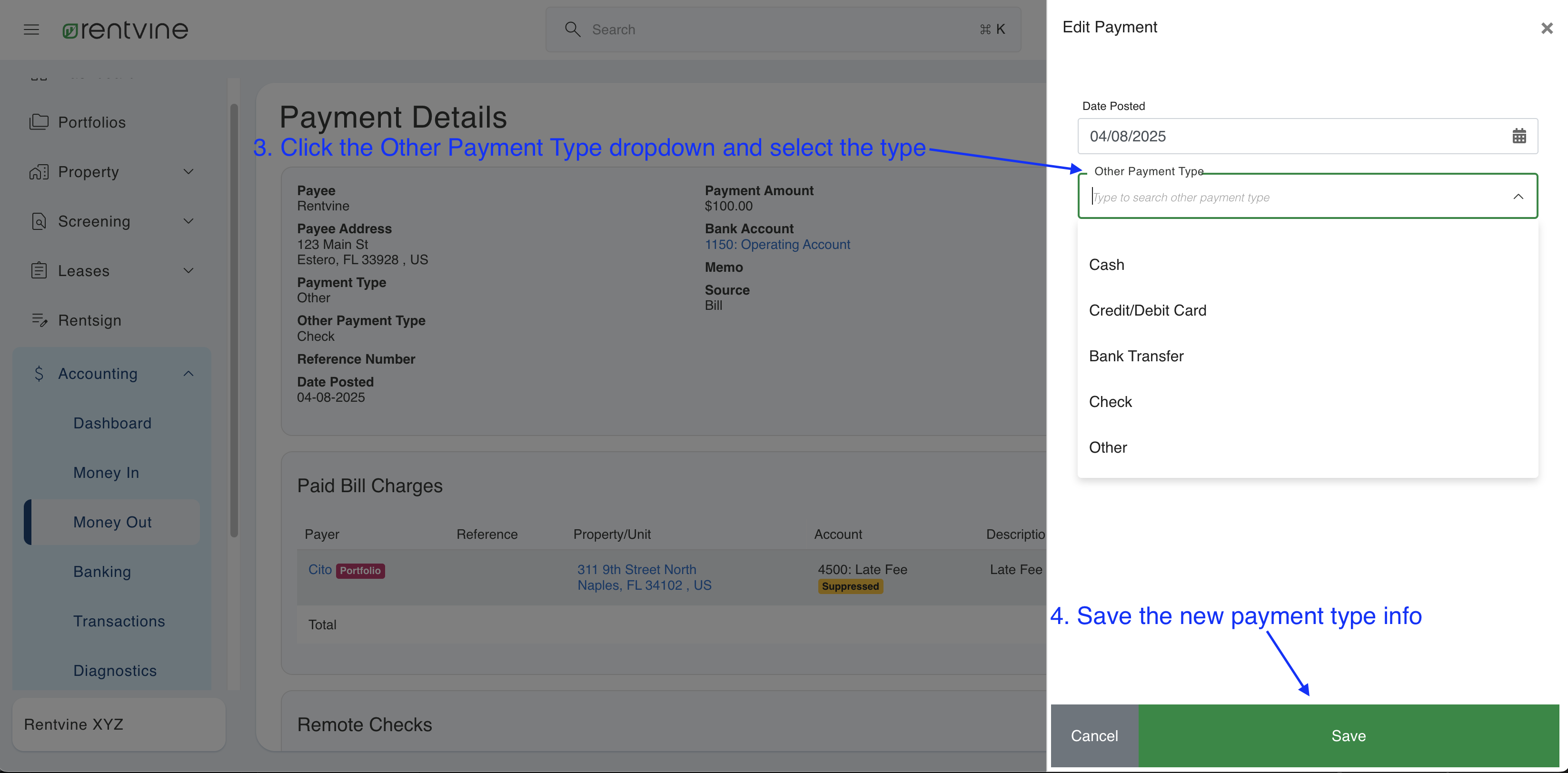Click the Rentvine XYZ account button

click(x=119, y=724)
